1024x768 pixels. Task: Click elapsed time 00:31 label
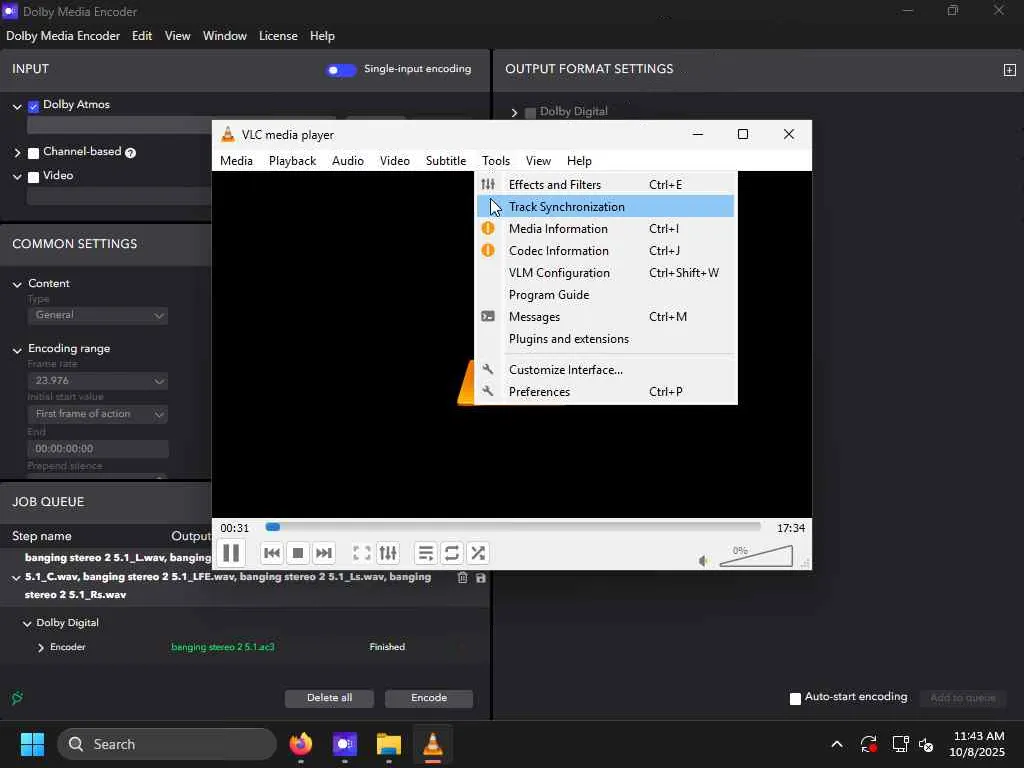tap(234, 528)
